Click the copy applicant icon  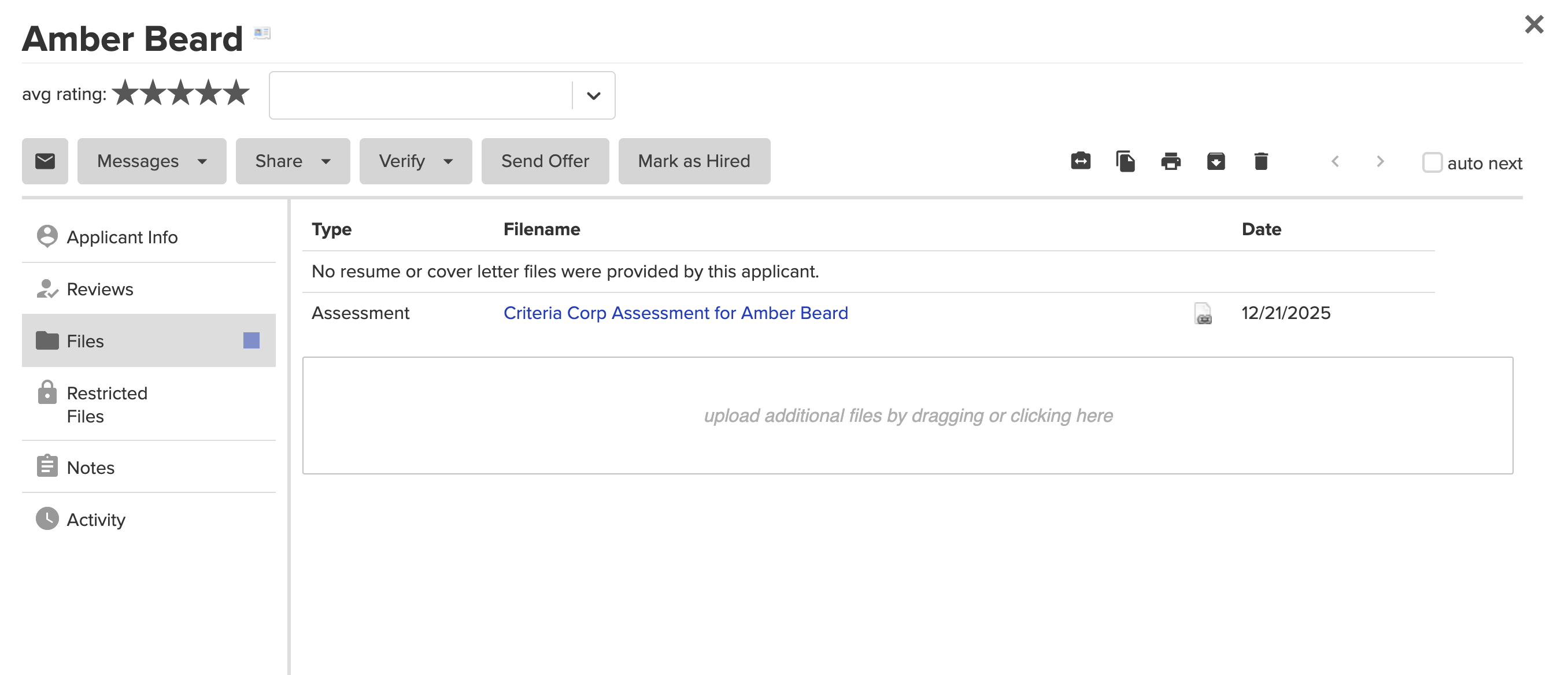(x=1126, y=161)
